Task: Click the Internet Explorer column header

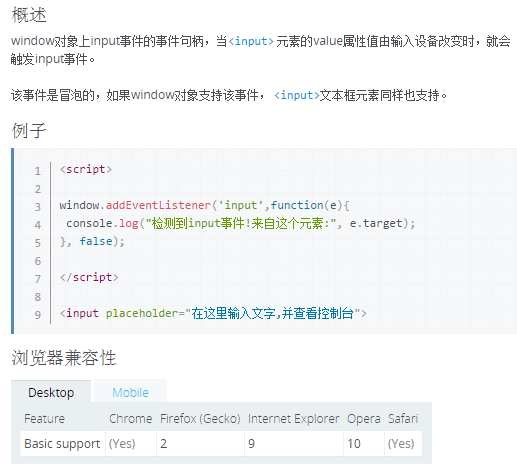Action: tap(293, 419)
